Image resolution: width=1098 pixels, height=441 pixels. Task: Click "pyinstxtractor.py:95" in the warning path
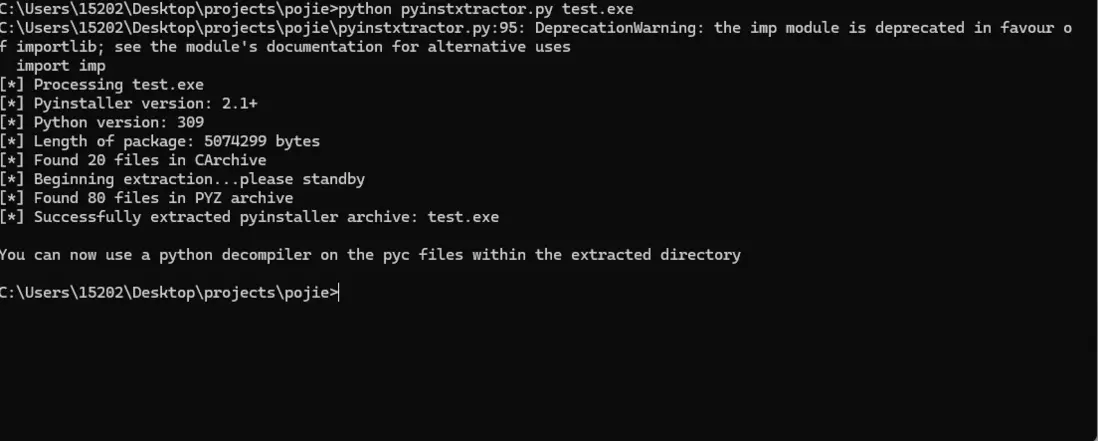[445, 28]
